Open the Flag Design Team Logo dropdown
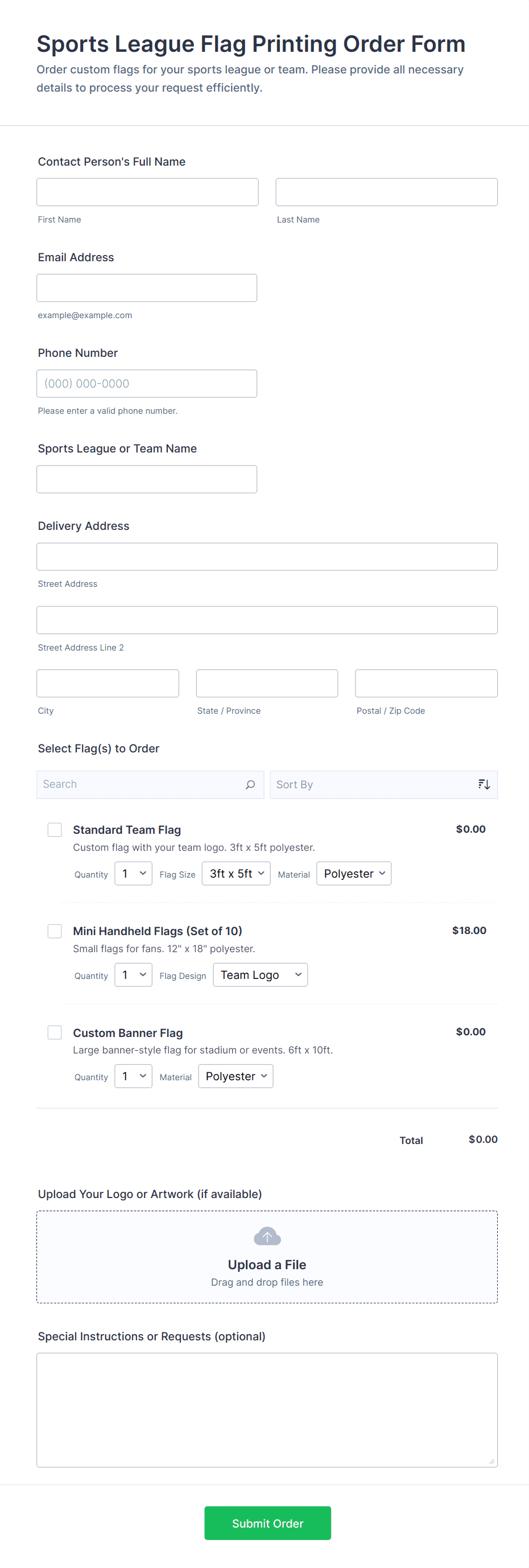 point(261,974)
